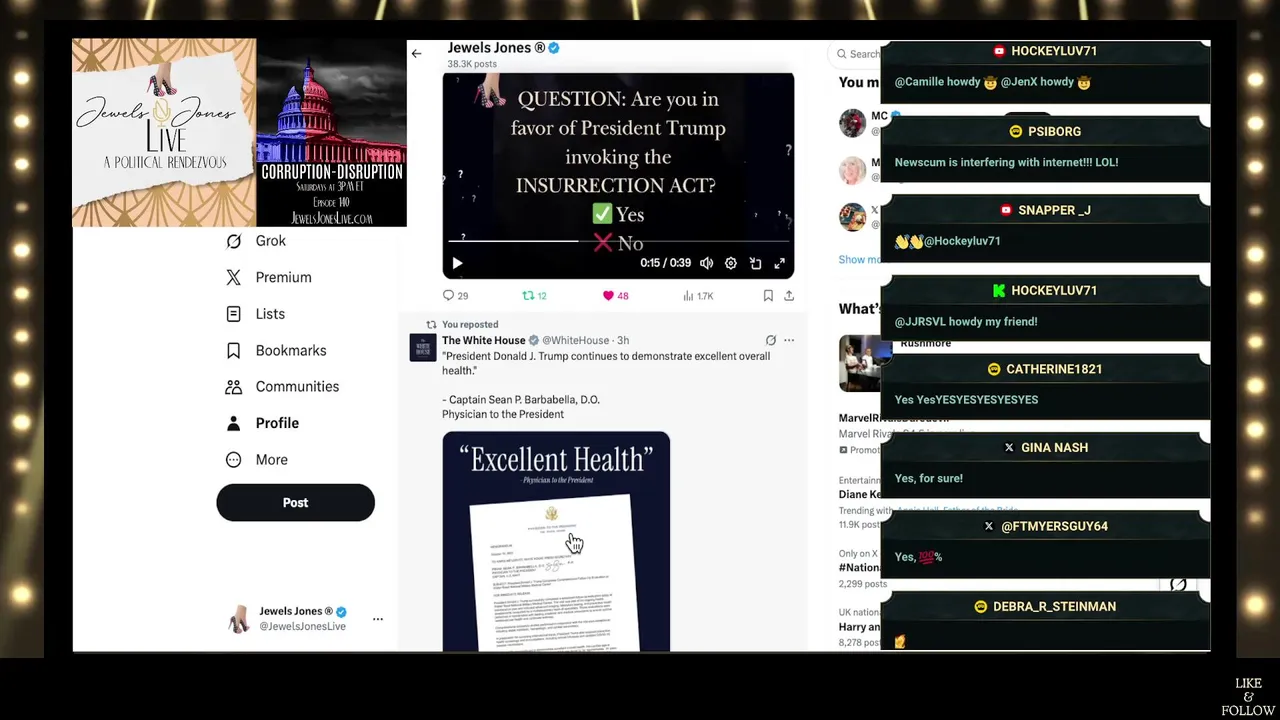This screenshot has height=720, width=1280.
Task: Open the Excellent Health image
Action: coord(556,541)
